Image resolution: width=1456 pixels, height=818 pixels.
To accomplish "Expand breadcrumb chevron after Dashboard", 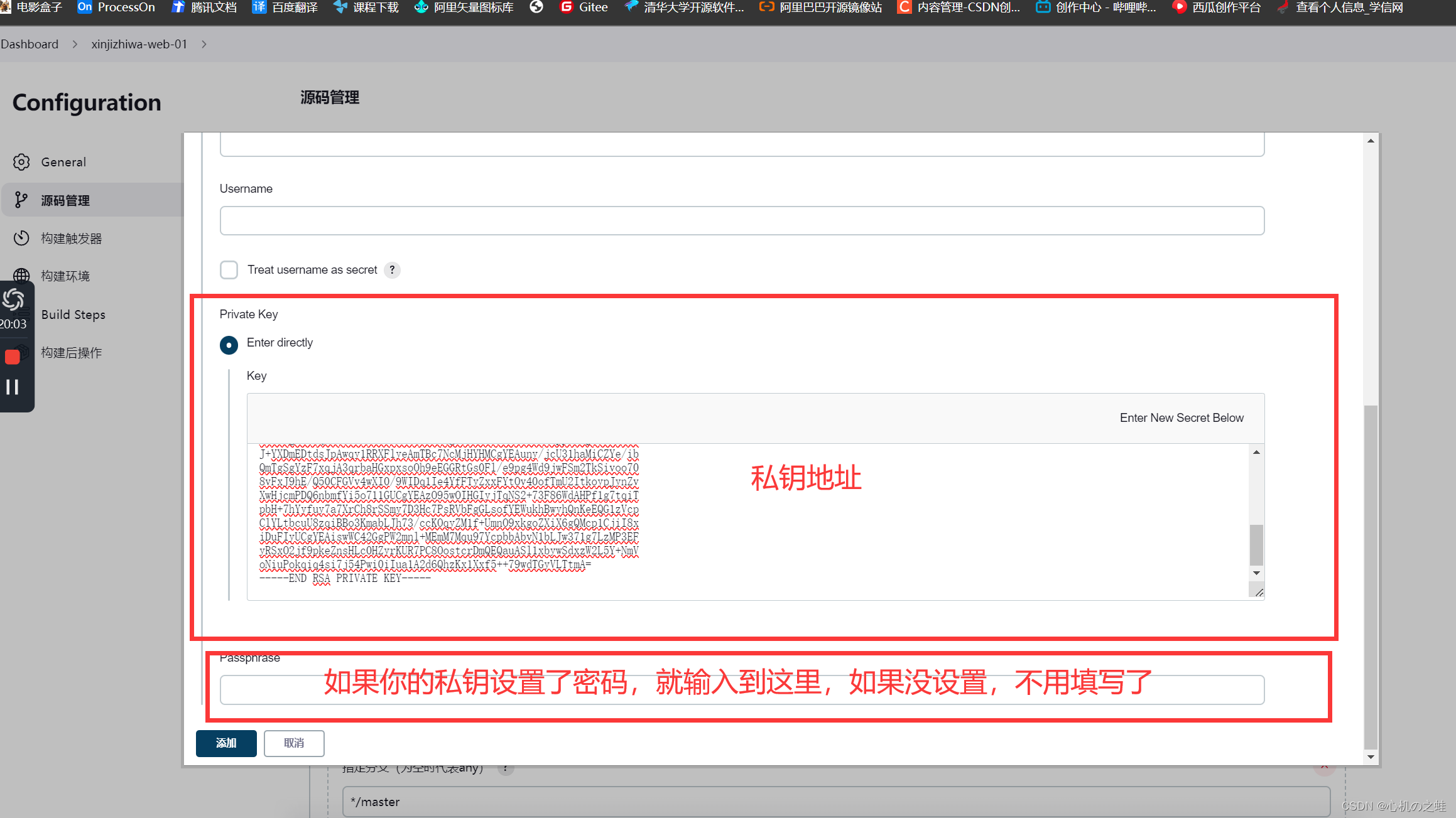I will [x=75, y=45].
